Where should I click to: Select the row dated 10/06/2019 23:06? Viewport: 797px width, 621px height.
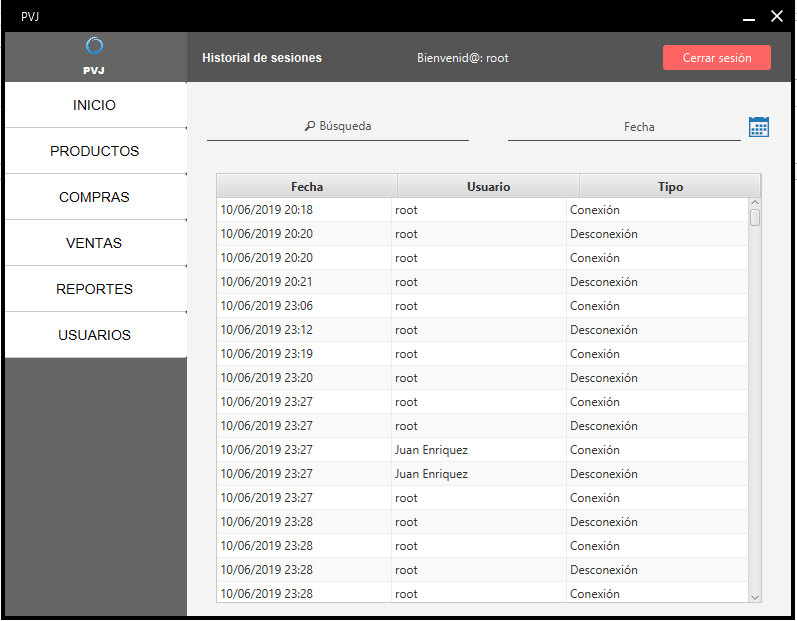(482, 306)
